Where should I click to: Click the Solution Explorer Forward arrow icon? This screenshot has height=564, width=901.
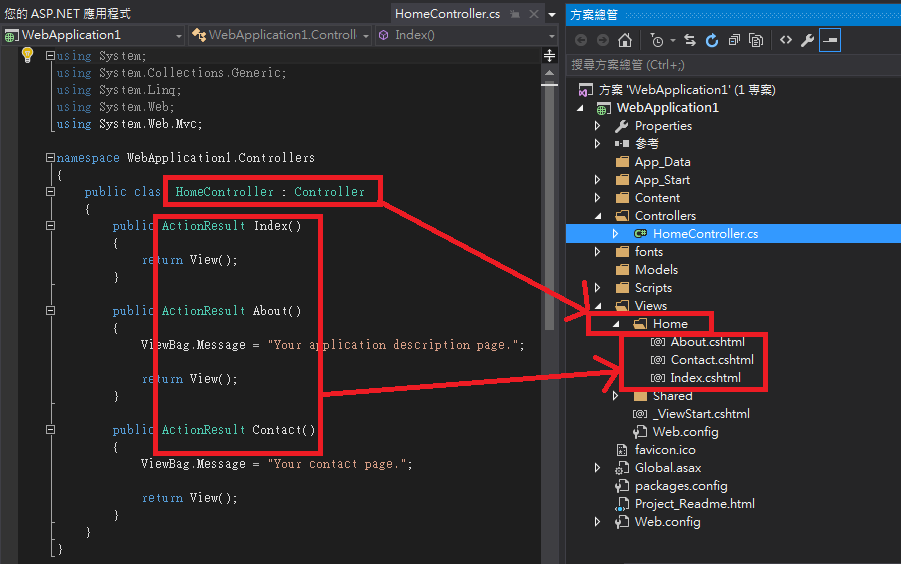tap(603, 40)
